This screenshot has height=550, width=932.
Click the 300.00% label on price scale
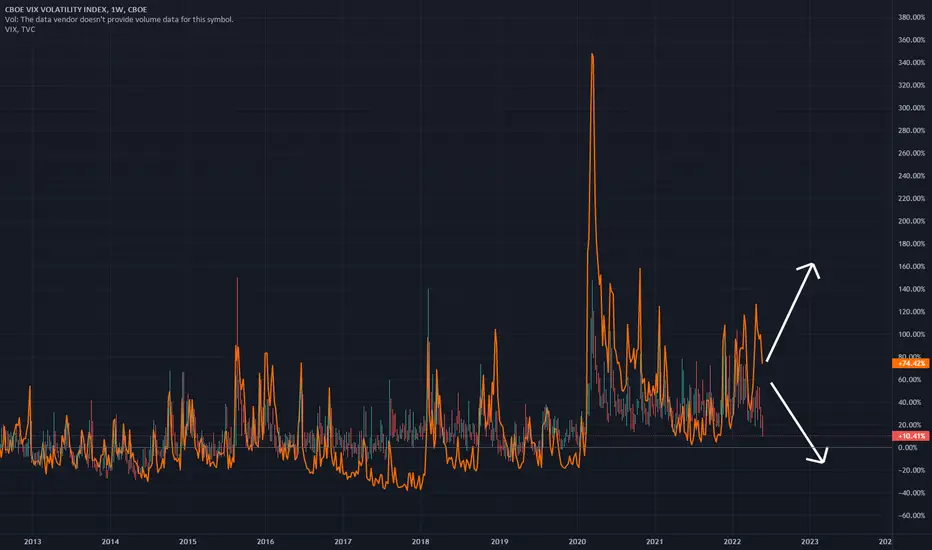911,108
